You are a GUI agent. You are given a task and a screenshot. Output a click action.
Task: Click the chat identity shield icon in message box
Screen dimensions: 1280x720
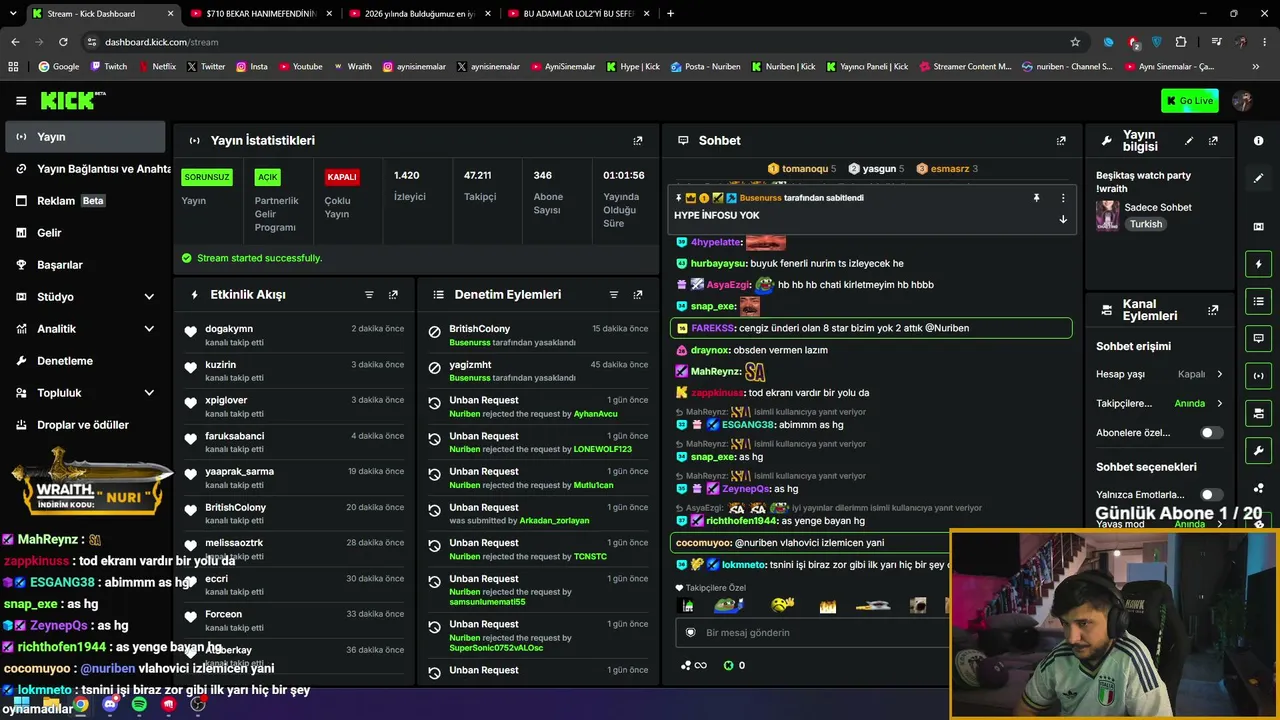tap(690, 633)
